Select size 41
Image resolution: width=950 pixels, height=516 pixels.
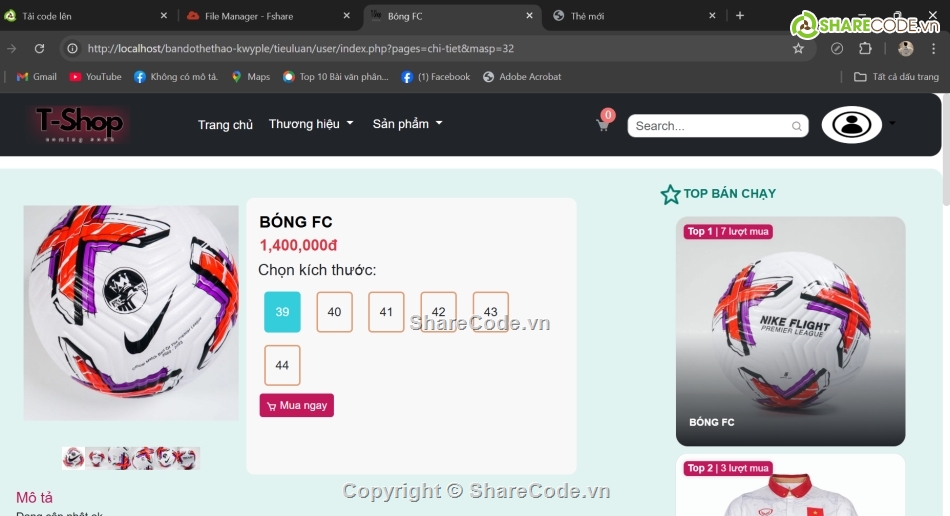click(386, 312)
